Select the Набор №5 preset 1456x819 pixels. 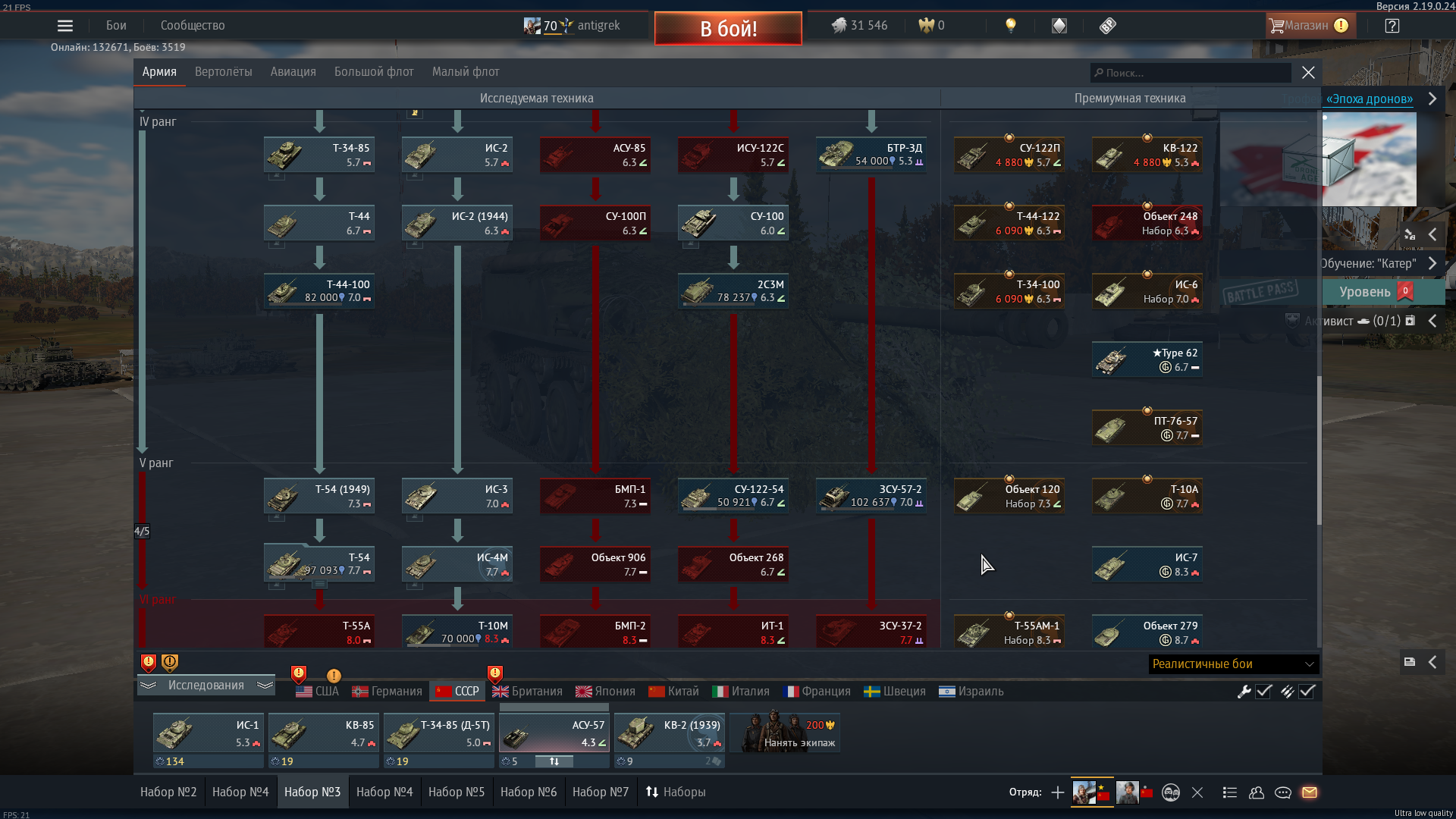457,792
